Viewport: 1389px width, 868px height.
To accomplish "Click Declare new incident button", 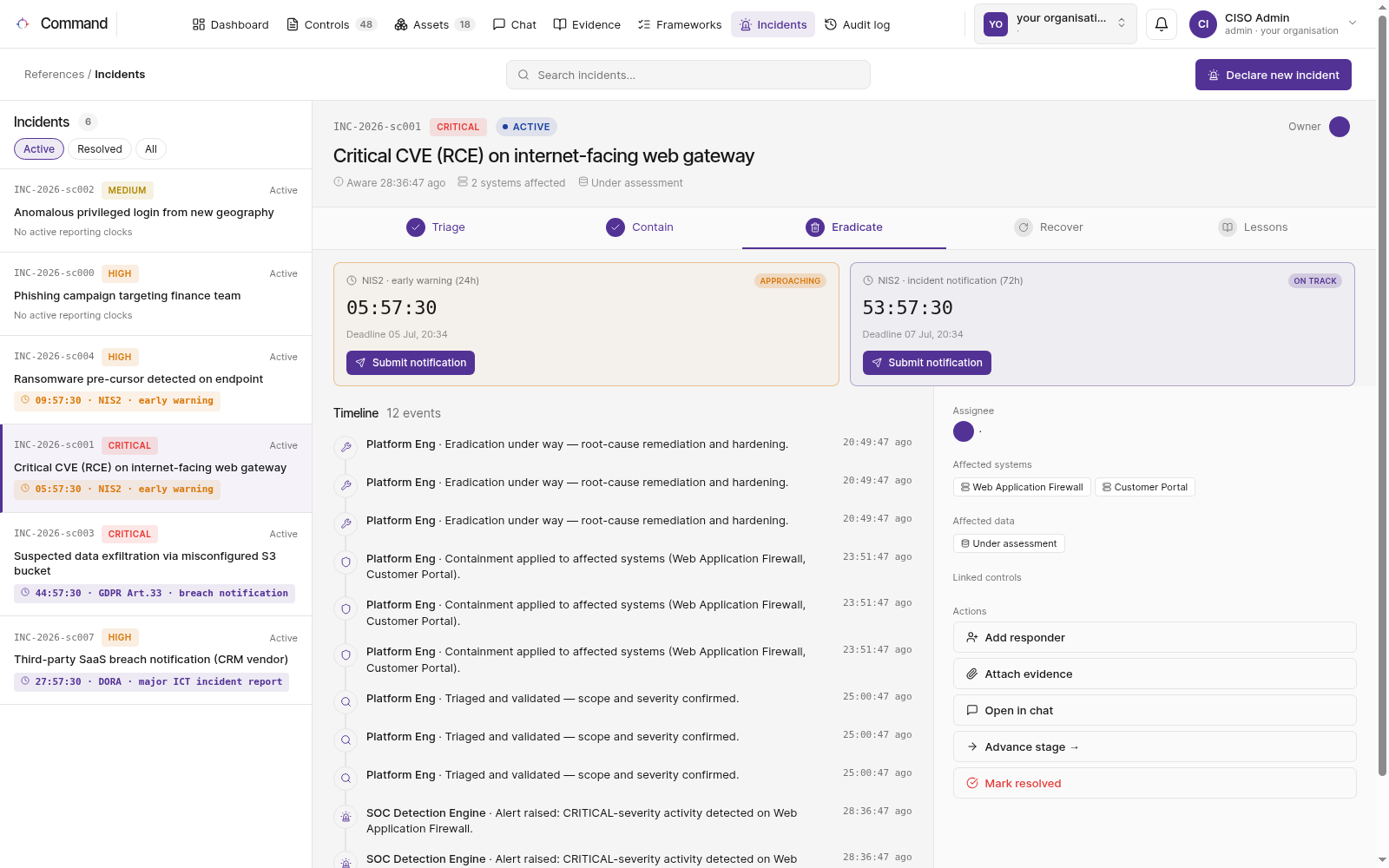I will pyautogui.click(x=1274, y=75).
